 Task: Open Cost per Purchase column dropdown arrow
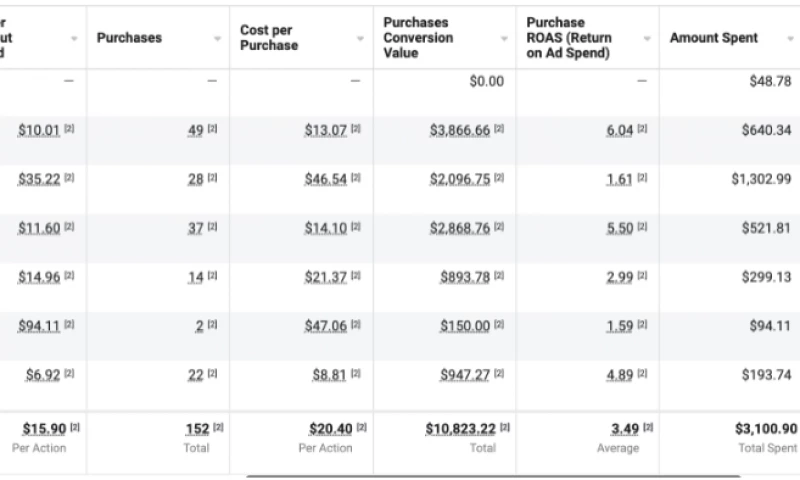[361, 39]
